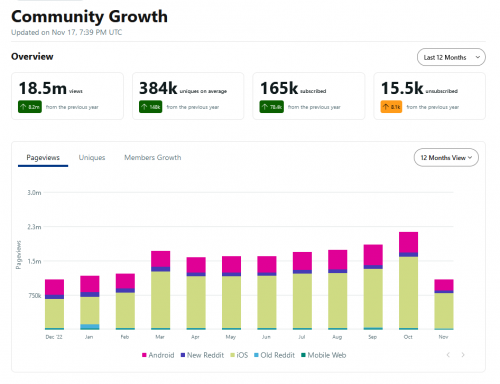Open the 12 Months View dropdown
The image size is (500, 384).
coord(446,158)
